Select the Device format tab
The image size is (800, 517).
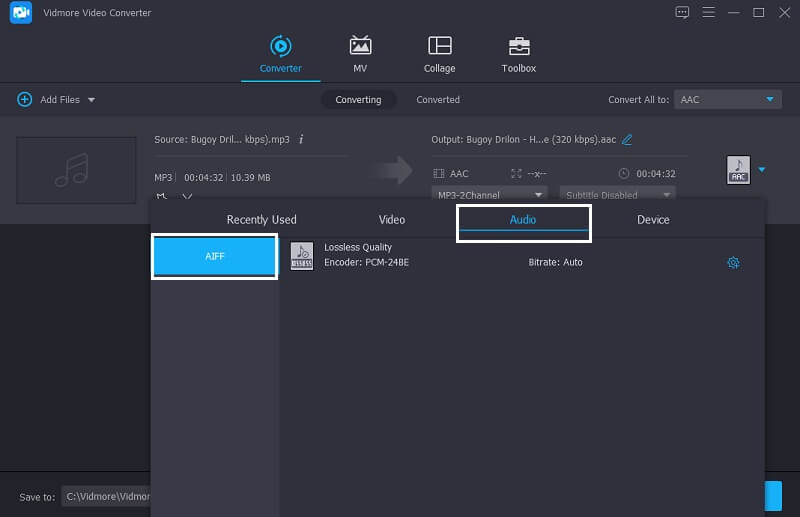point(653,220)
